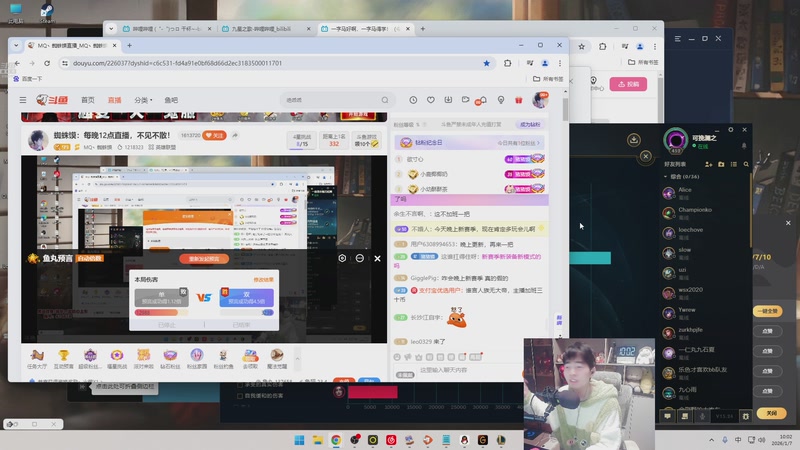This screenshot has width=800, height=450.
Task: Open the Chrome three-dot menu
Action: click(560, 63)
